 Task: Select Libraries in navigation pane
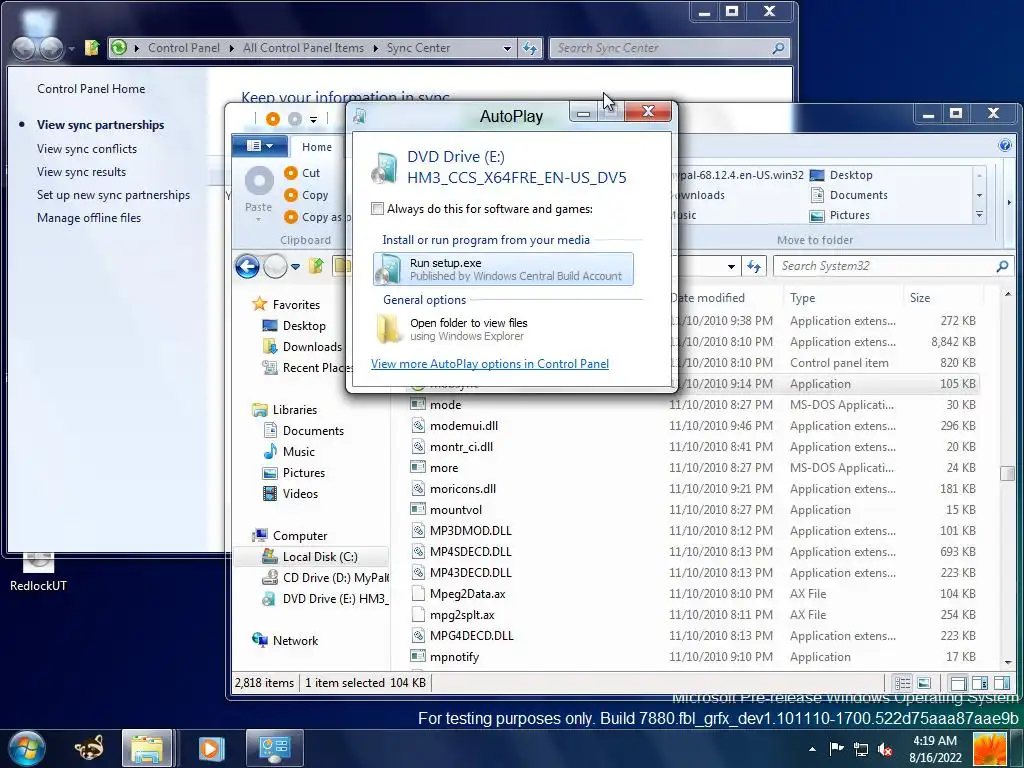pos(285,409)
